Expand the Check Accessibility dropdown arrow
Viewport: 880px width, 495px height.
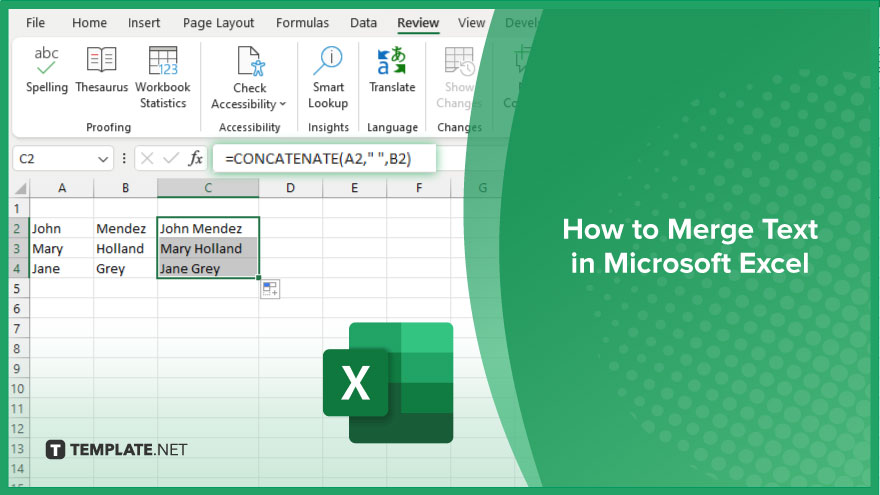[x=283, y=104]
